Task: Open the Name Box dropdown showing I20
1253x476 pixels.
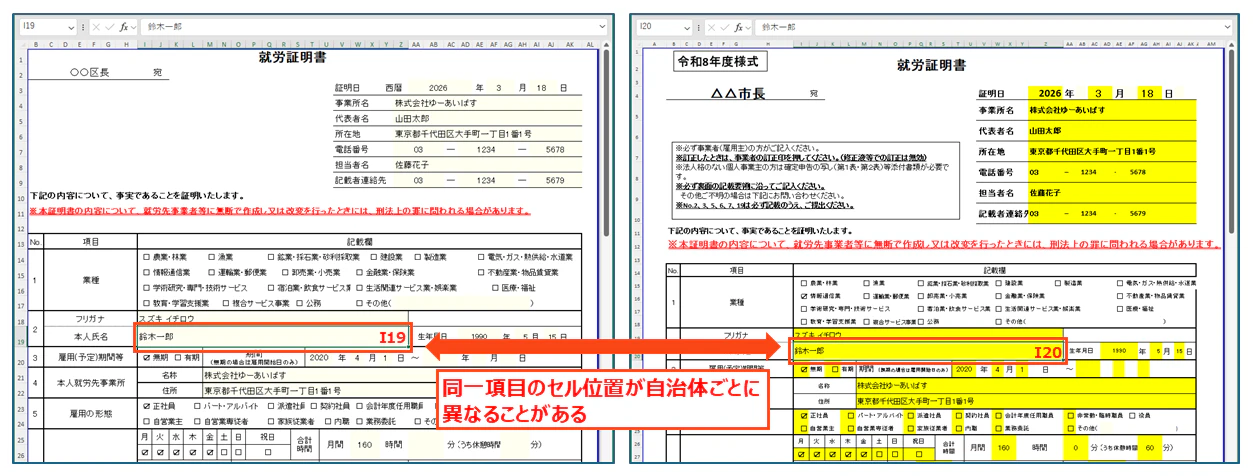Action: coord(686,27)
